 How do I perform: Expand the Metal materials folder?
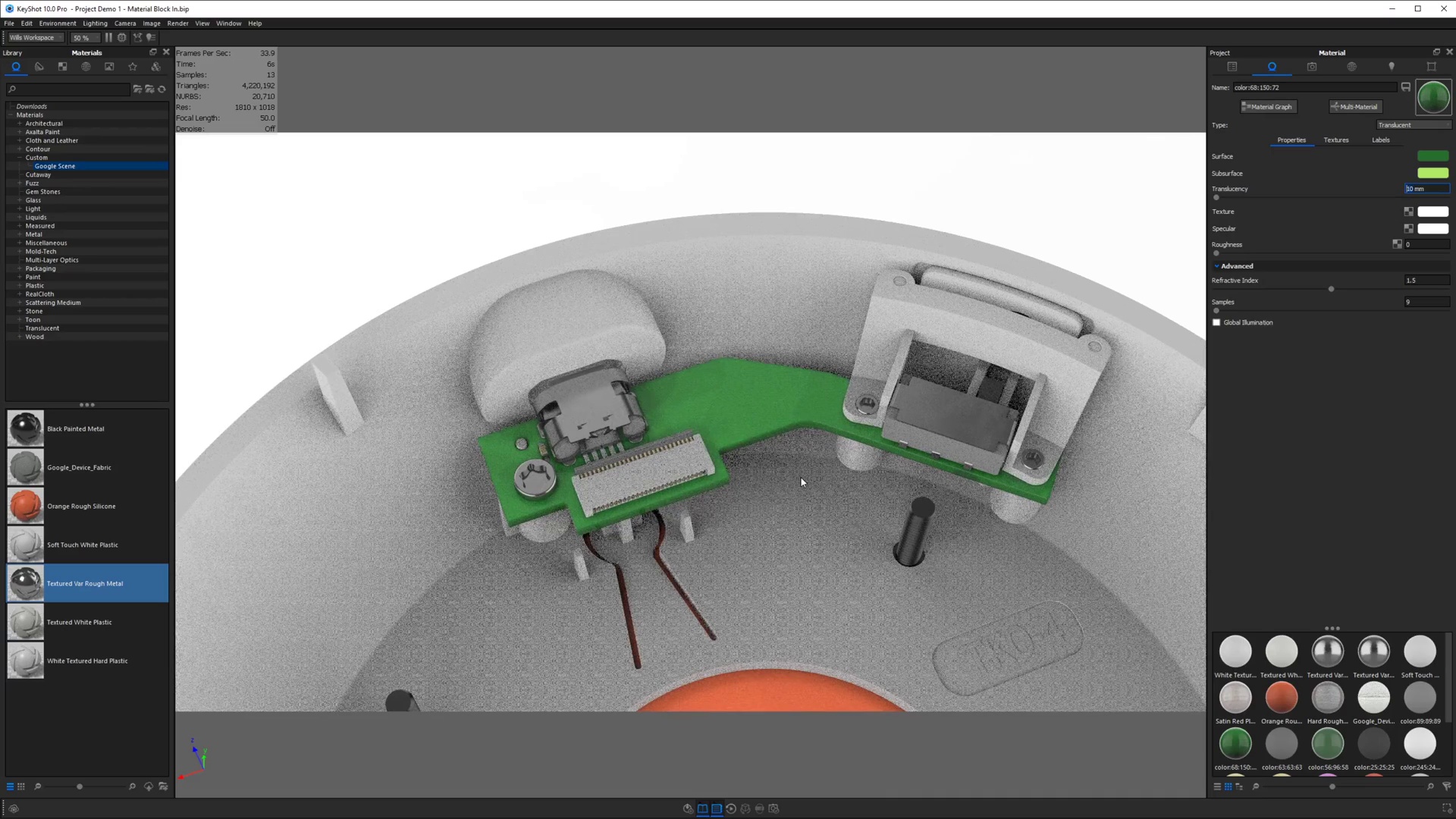(x=20, y=234)
